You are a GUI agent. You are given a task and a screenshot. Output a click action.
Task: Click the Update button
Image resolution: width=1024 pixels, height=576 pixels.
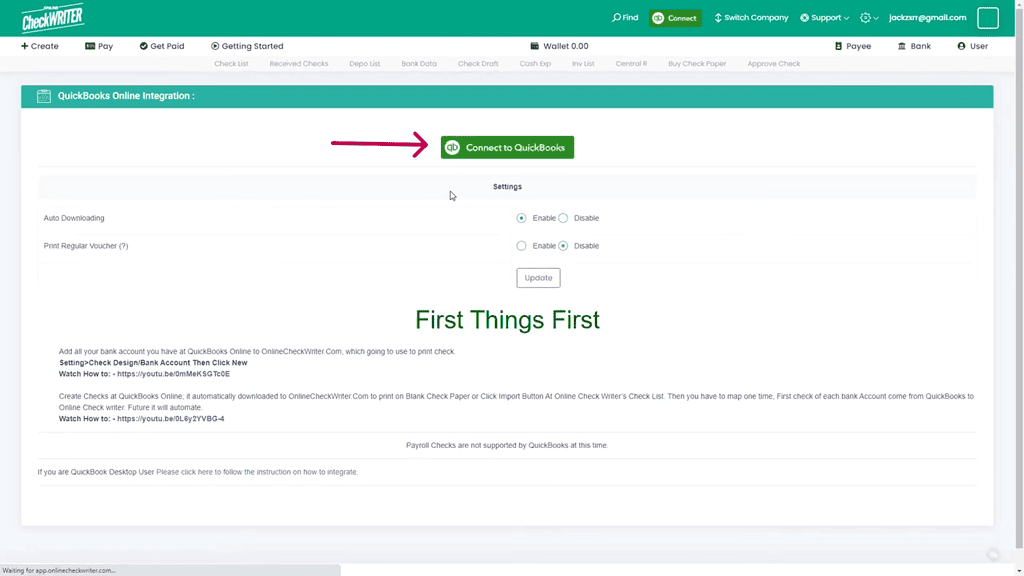(538, 278)
